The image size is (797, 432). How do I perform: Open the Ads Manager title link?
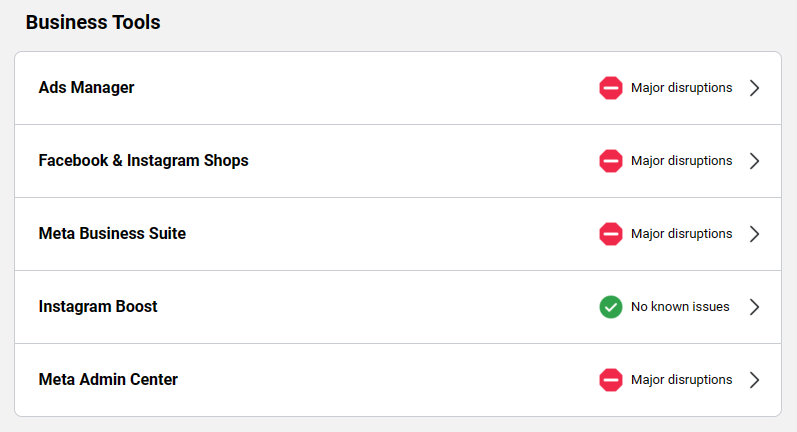86,88
